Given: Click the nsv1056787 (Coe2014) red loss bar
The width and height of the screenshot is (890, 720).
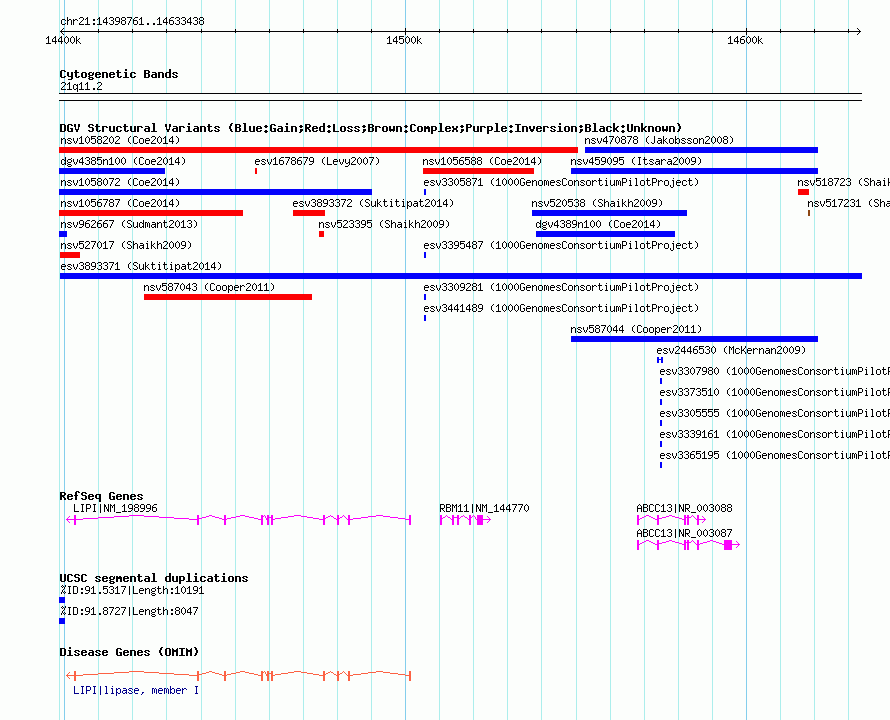Looking at the screenshot, I should click(151, 213).
